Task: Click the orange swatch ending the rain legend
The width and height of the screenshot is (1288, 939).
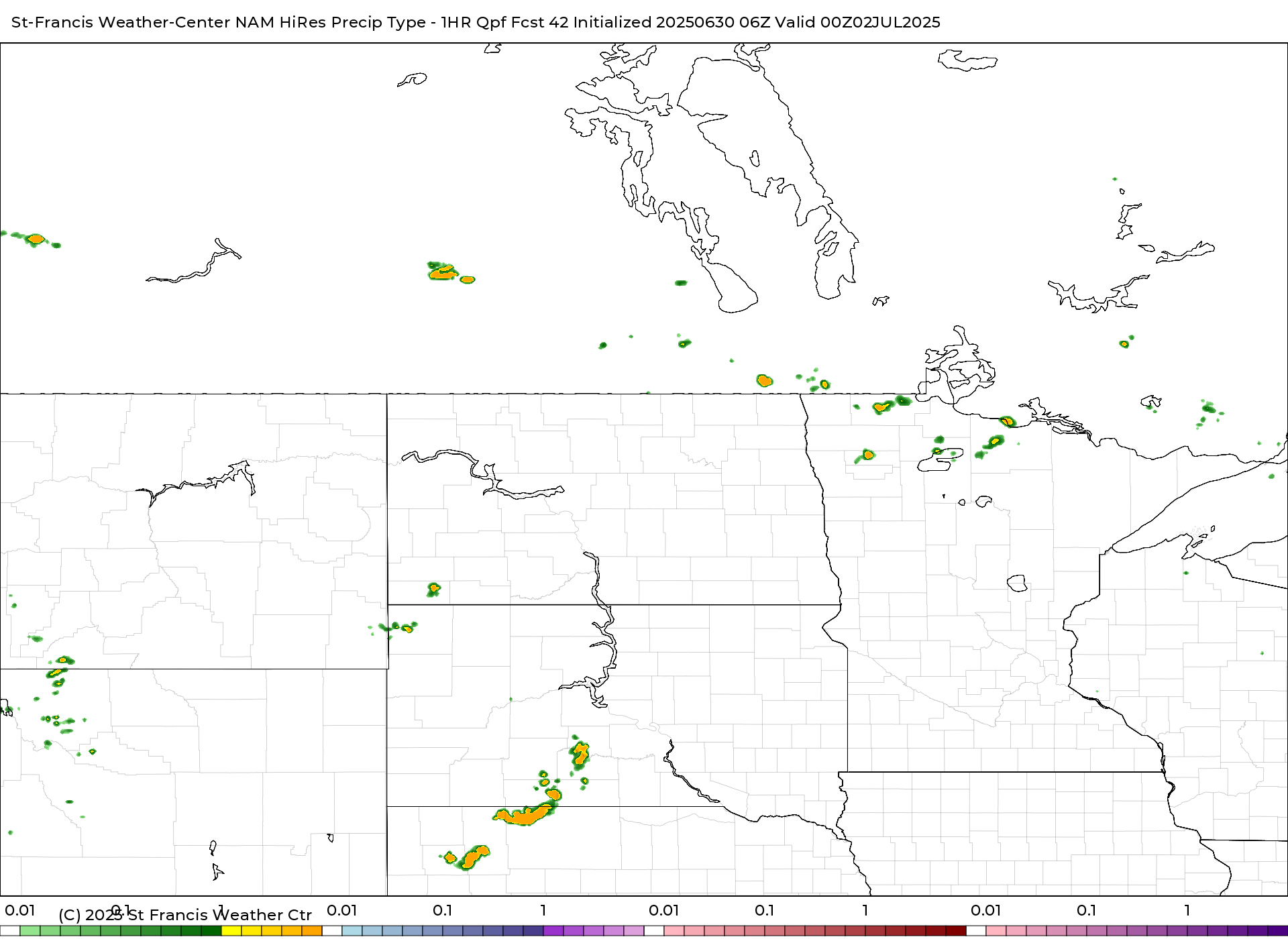Action: [x=312, y=931]
